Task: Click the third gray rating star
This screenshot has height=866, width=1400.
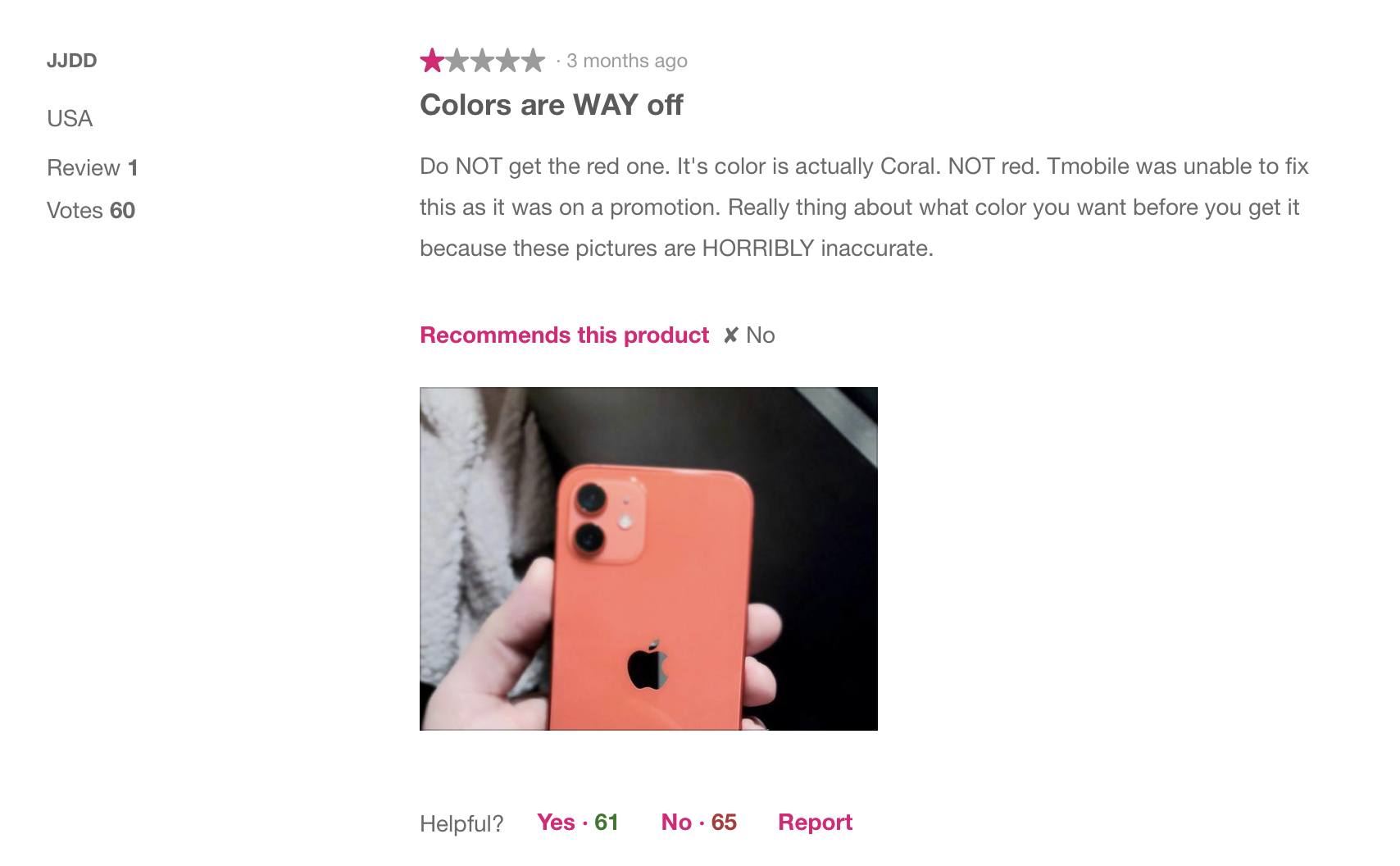Action: click(x=483, y=61)
